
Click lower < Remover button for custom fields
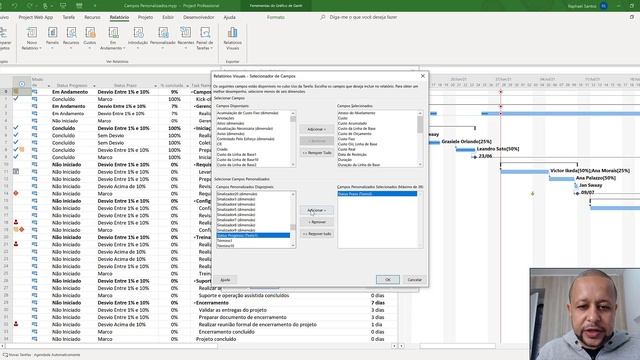[316, 222]
